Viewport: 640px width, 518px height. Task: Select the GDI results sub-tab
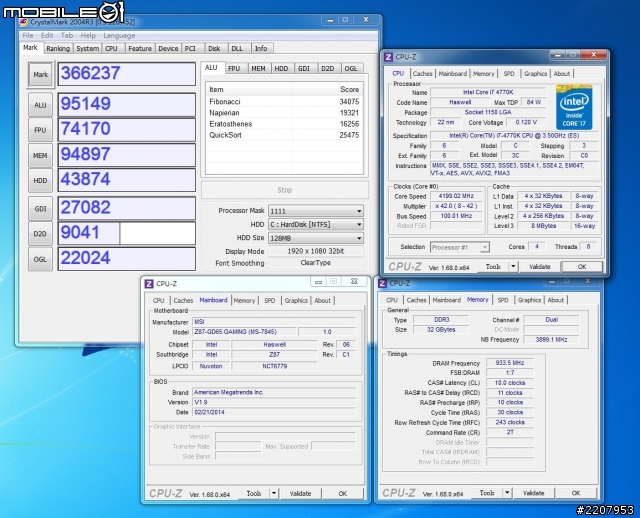coord(304,69)
